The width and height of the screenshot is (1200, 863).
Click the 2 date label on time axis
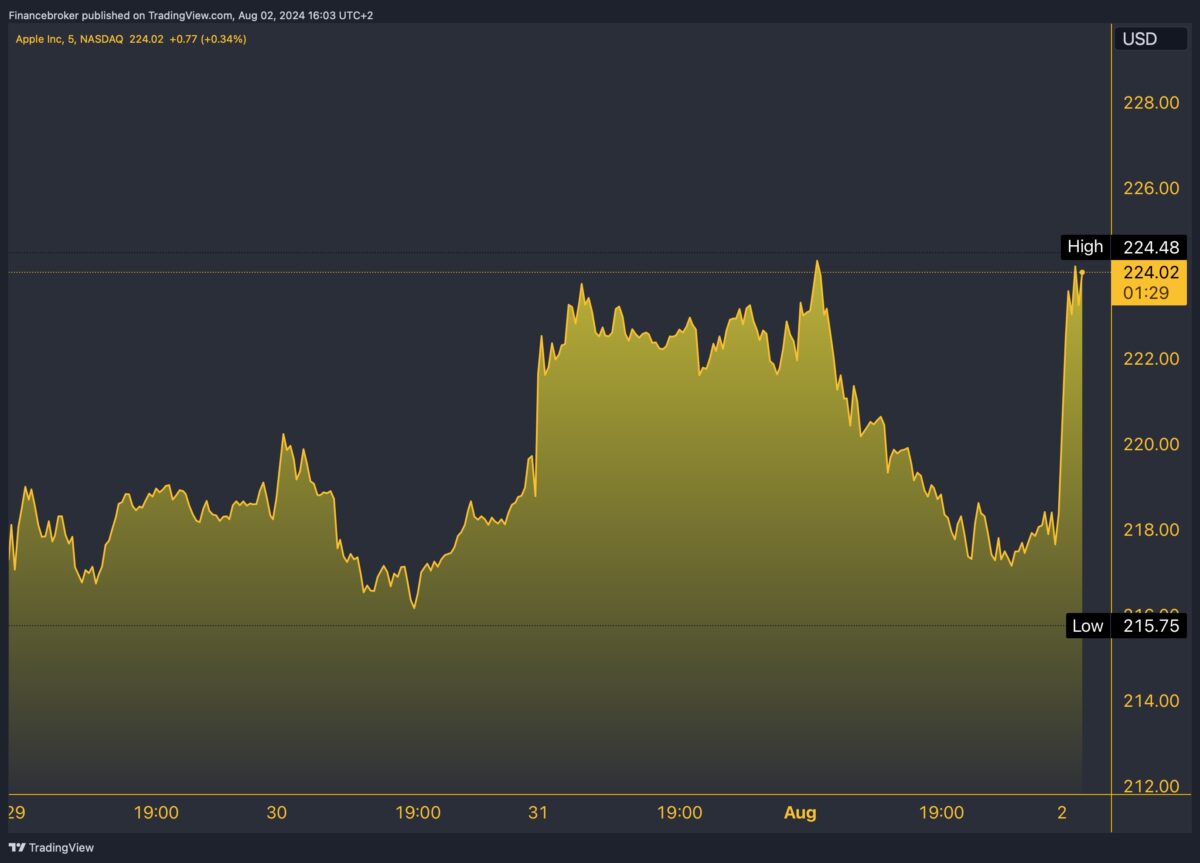tap(1064, 813)
